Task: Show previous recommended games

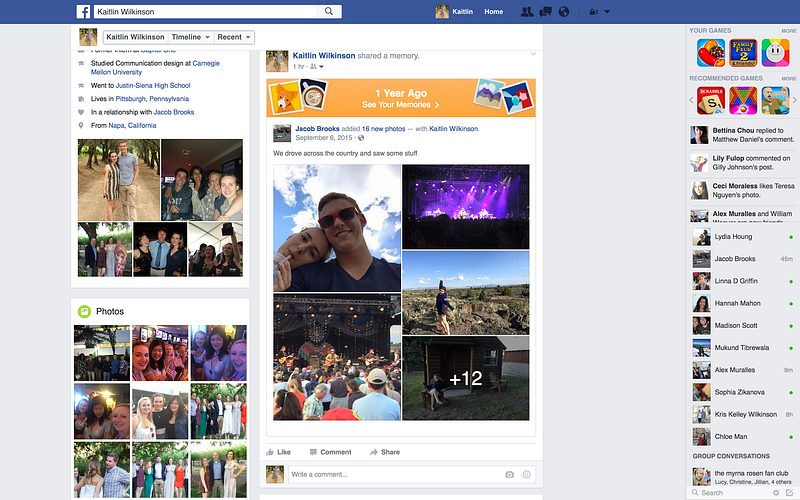Action: click(x=691, y=101)
